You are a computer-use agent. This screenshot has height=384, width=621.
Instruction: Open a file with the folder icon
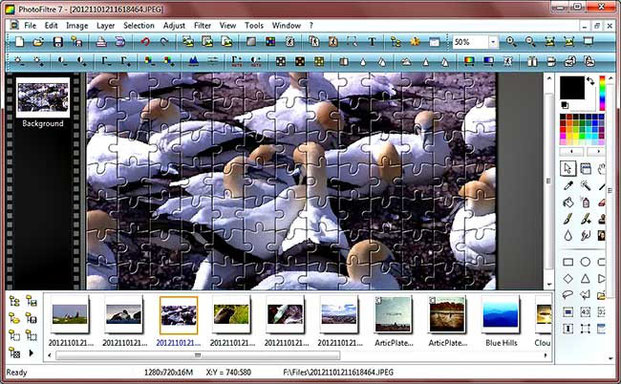38,42
